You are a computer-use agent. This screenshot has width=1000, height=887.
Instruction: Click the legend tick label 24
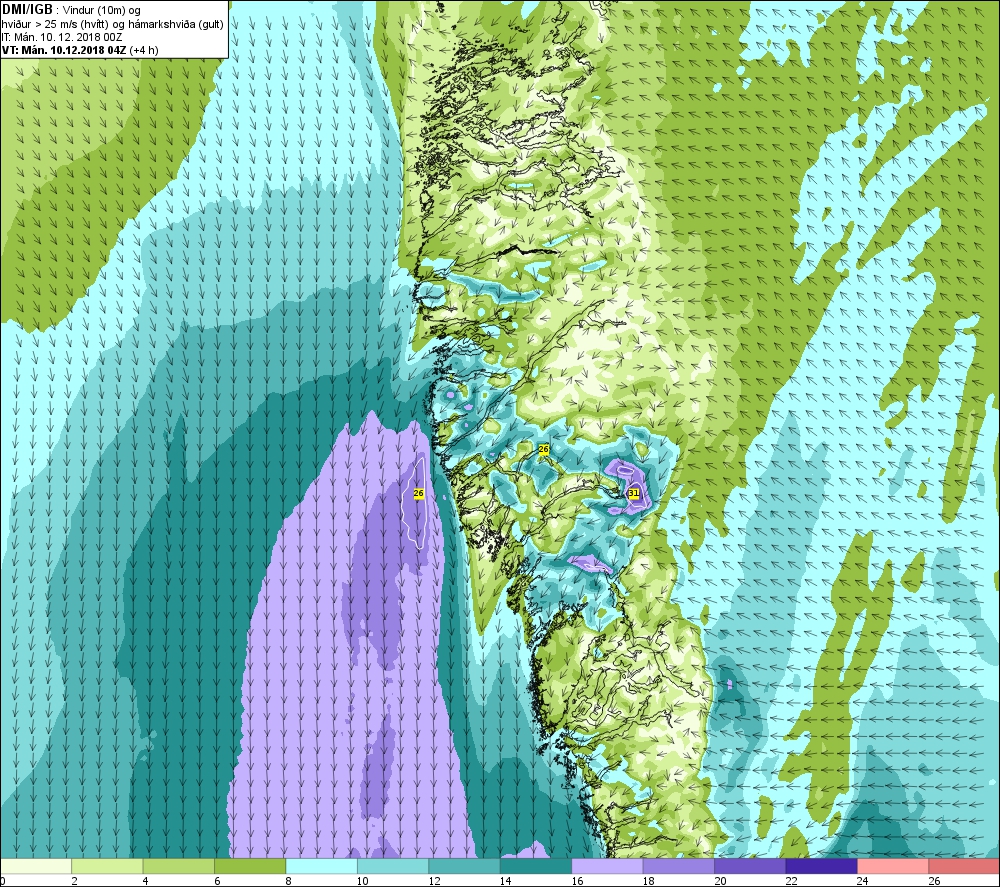click(862, 881)
